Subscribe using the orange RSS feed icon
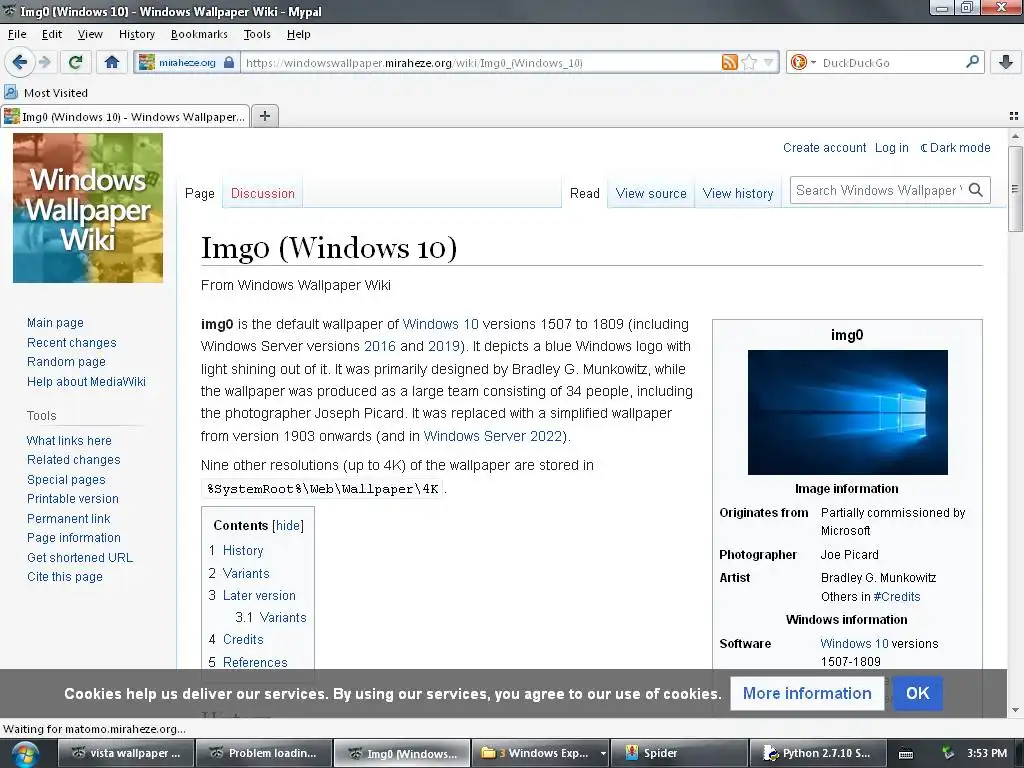Screen dimensions: 1024x768 point(729,62)
